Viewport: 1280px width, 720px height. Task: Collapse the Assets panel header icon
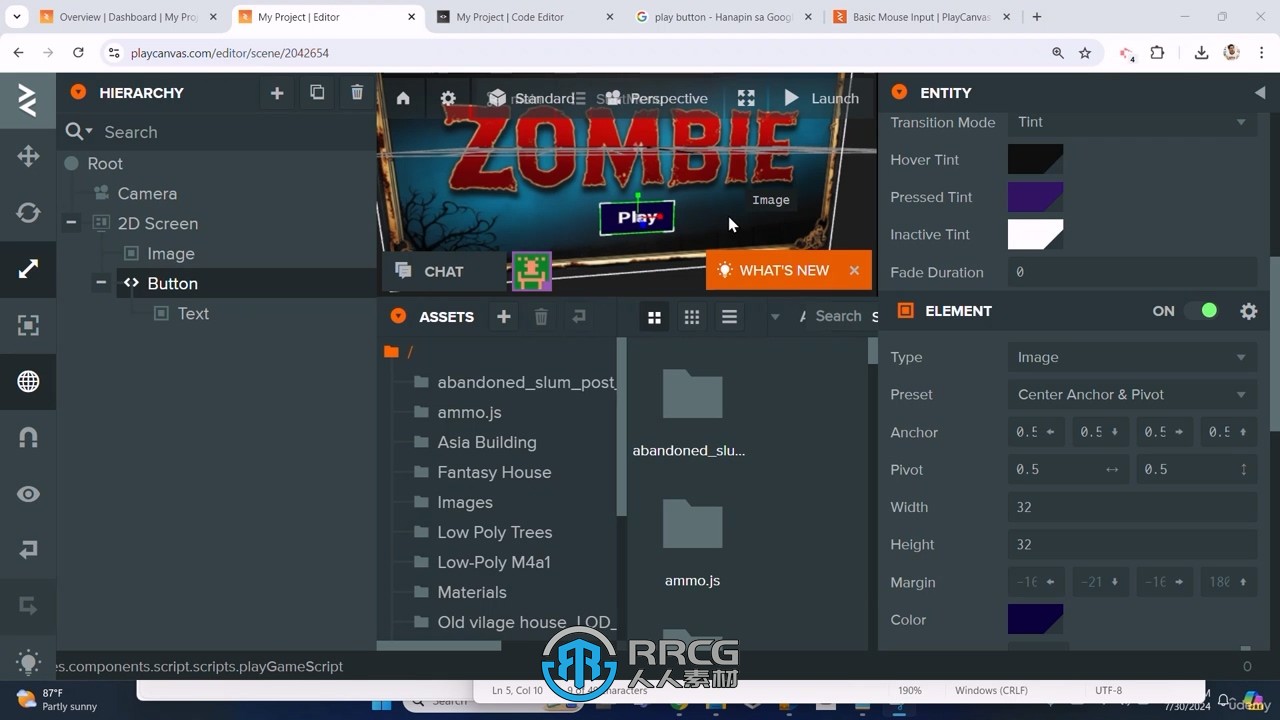398,316
